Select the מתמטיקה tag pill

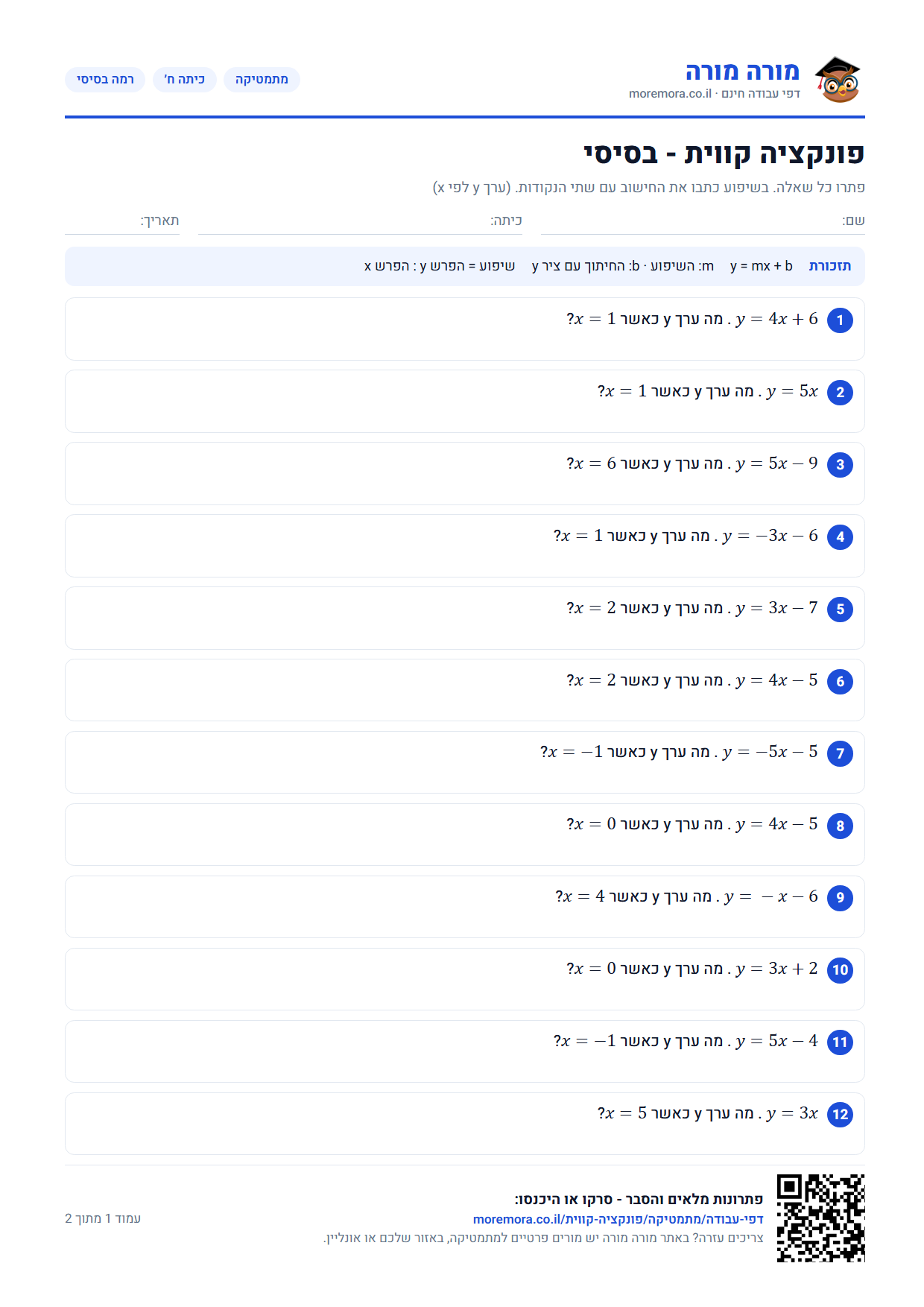[262, 80]
